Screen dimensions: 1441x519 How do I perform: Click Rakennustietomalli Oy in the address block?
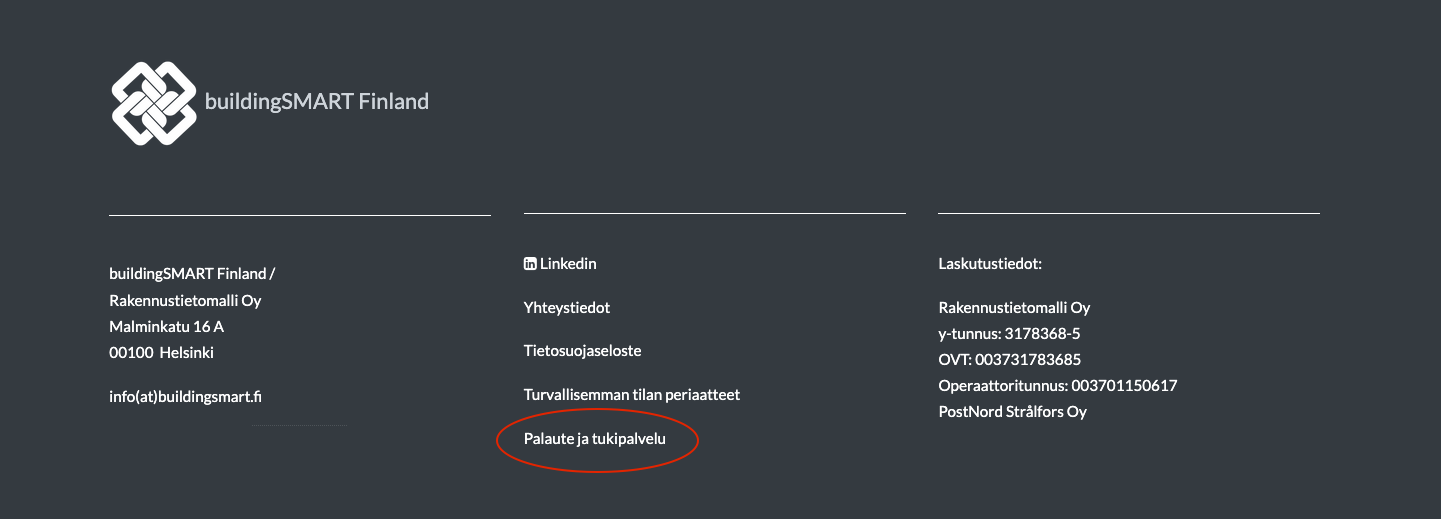pos(185,300)
